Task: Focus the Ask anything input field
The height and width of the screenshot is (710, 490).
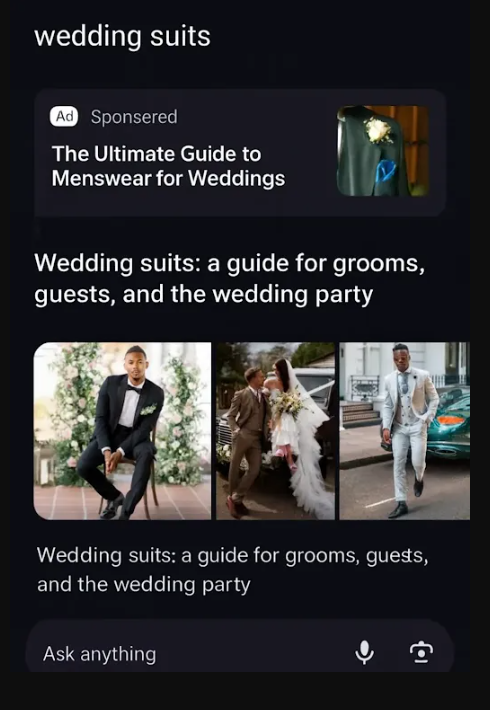Action: coord(240,653)
